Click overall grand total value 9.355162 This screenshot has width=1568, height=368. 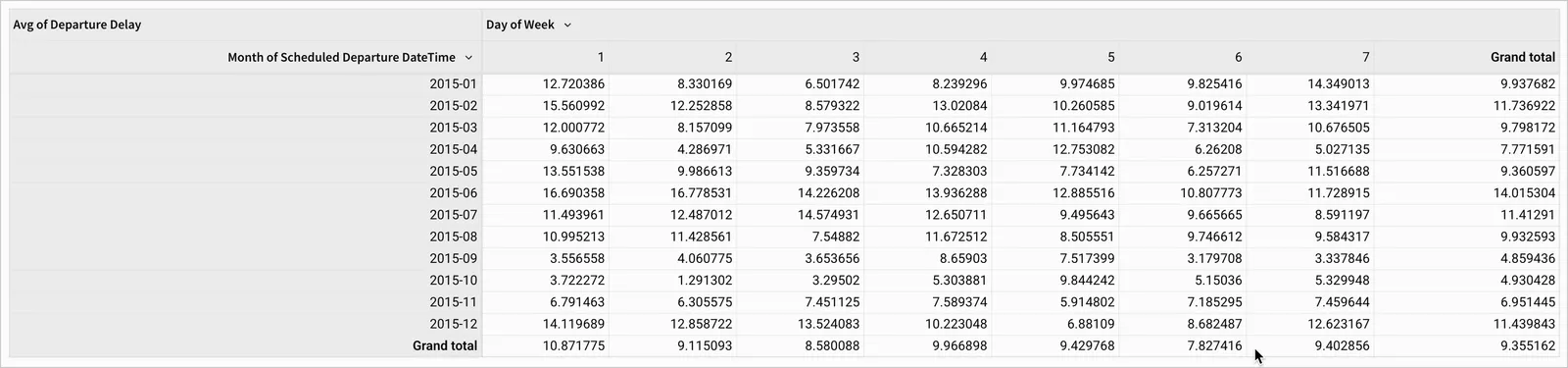coord(1528,345)
